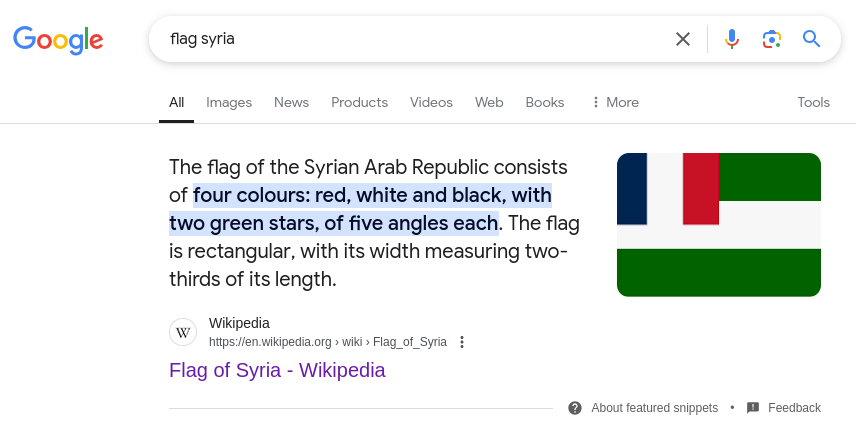Click the Feedback link

click(794, 408)
